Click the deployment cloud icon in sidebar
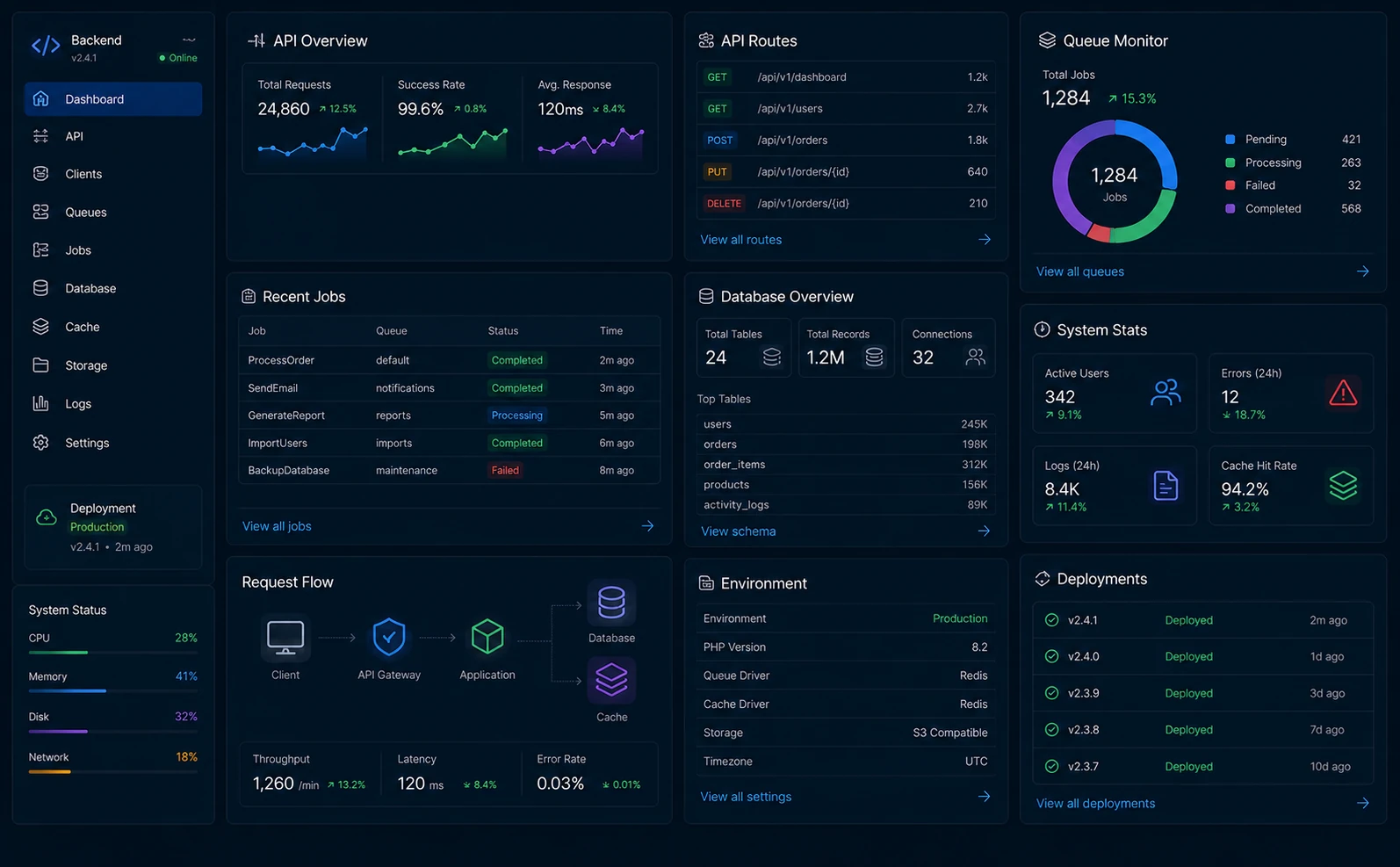This screenshot has height=867, width=1400. tap(47, 517)
